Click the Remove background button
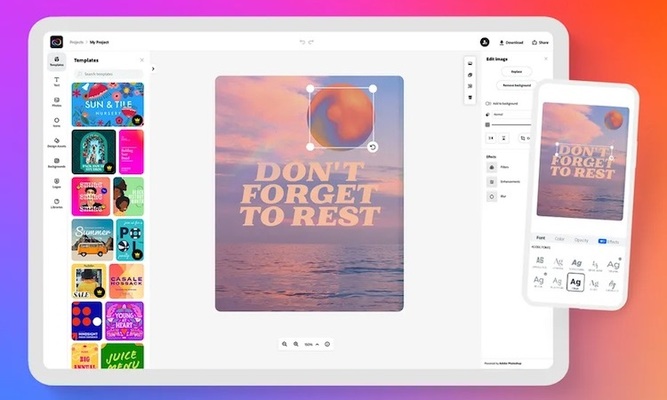Screen dimensions: 667x400 pos(516,85)
